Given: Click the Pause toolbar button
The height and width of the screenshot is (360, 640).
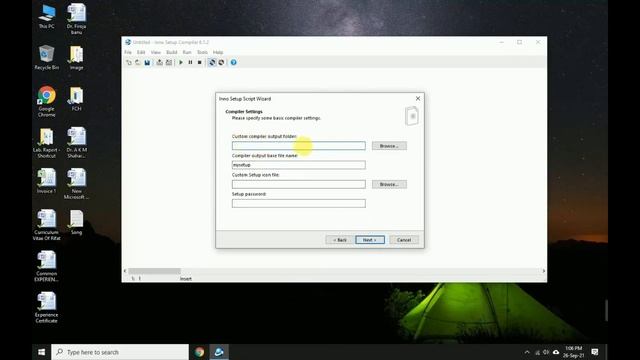Looking at the screenshot, I should [x=190, y=62].
